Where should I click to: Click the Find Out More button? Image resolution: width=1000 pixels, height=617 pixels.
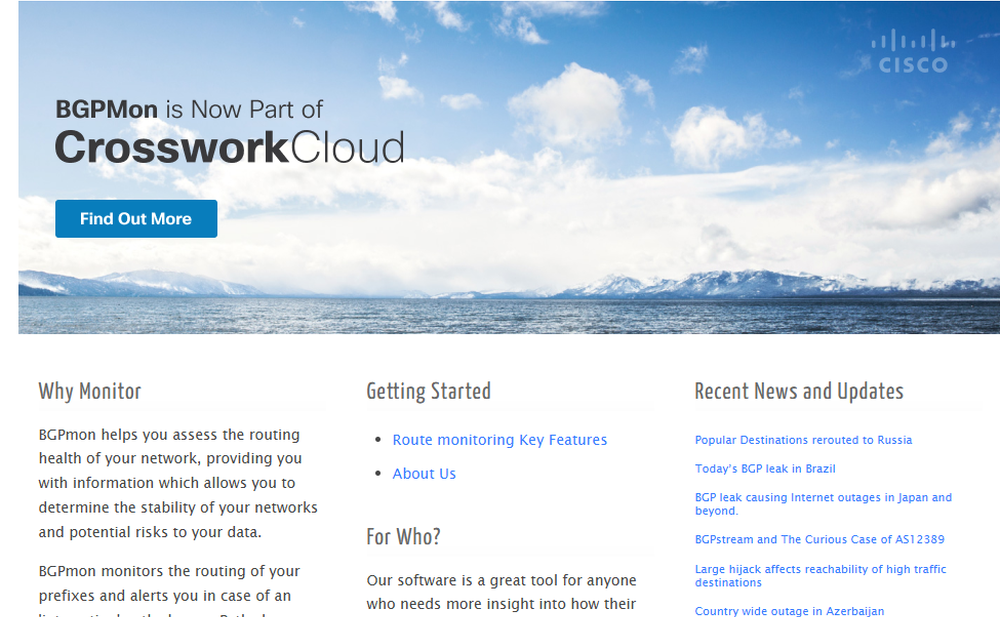coord(136,219)
